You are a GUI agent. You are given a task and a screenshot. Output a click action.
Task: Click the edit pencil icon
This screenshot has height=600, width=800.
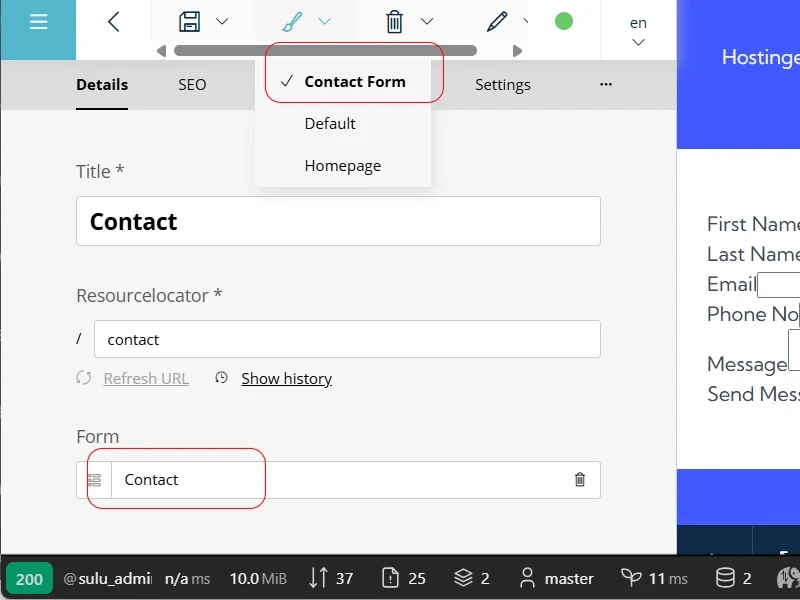click(496, 22)
